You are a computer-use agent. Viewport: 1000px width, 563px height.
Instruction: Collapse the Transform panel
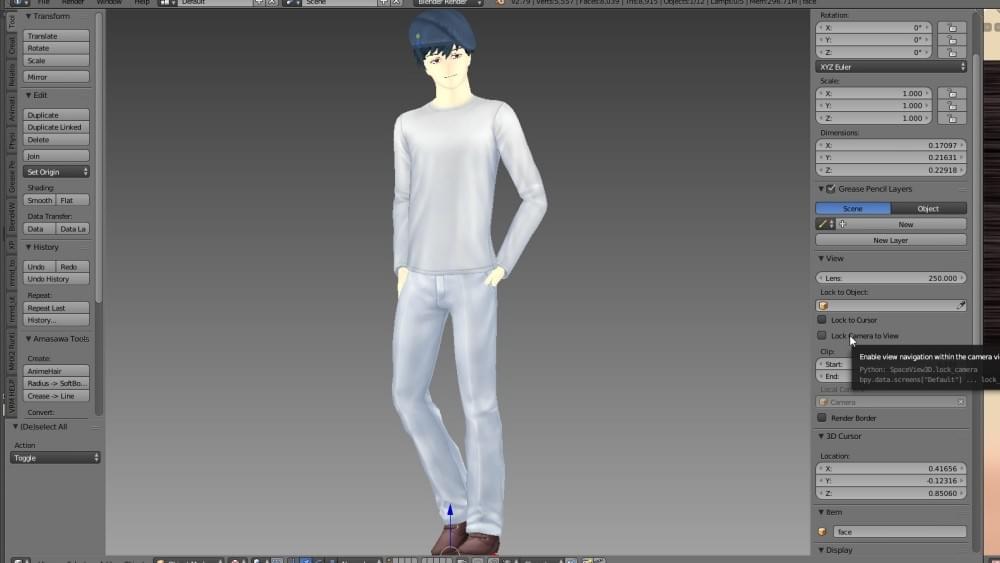pyautogui.click(x=28, y=16)
